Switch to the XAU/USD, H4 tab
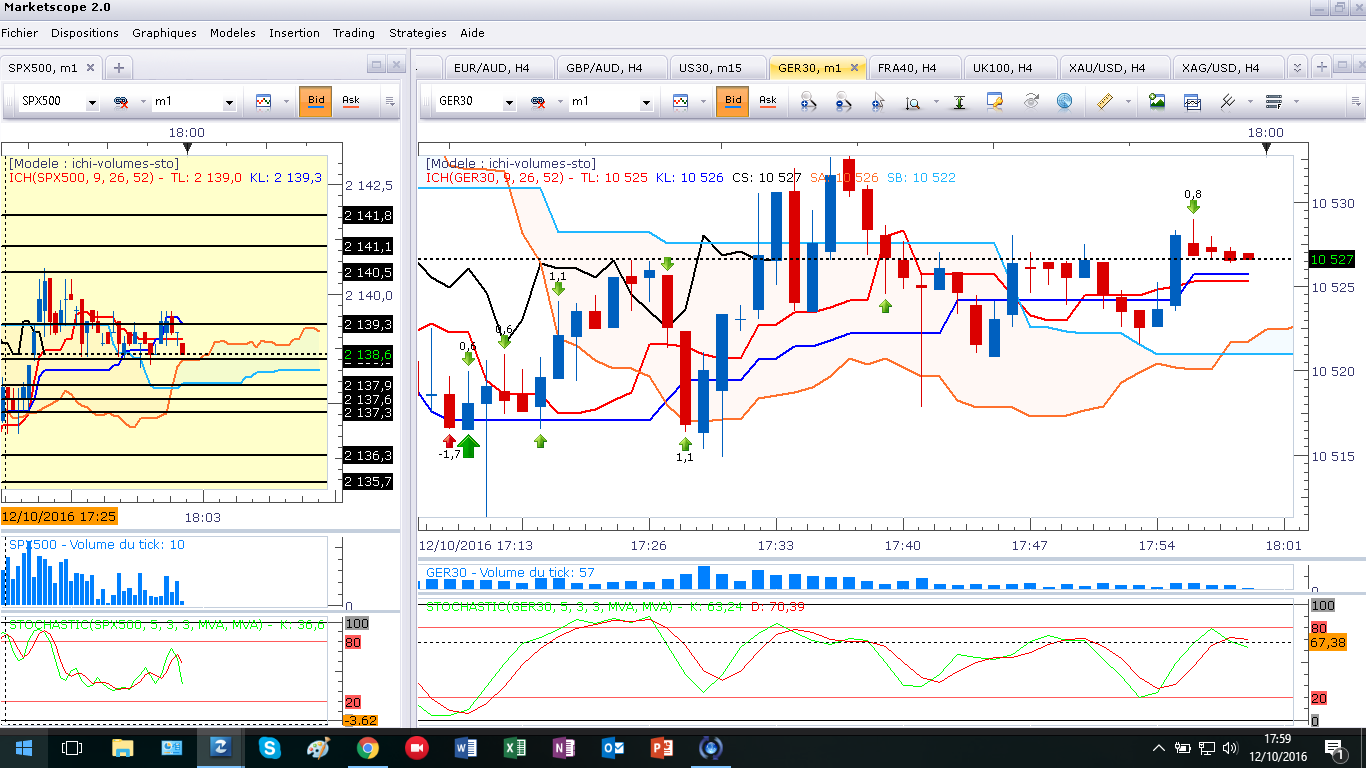 tap(1107, 68)
